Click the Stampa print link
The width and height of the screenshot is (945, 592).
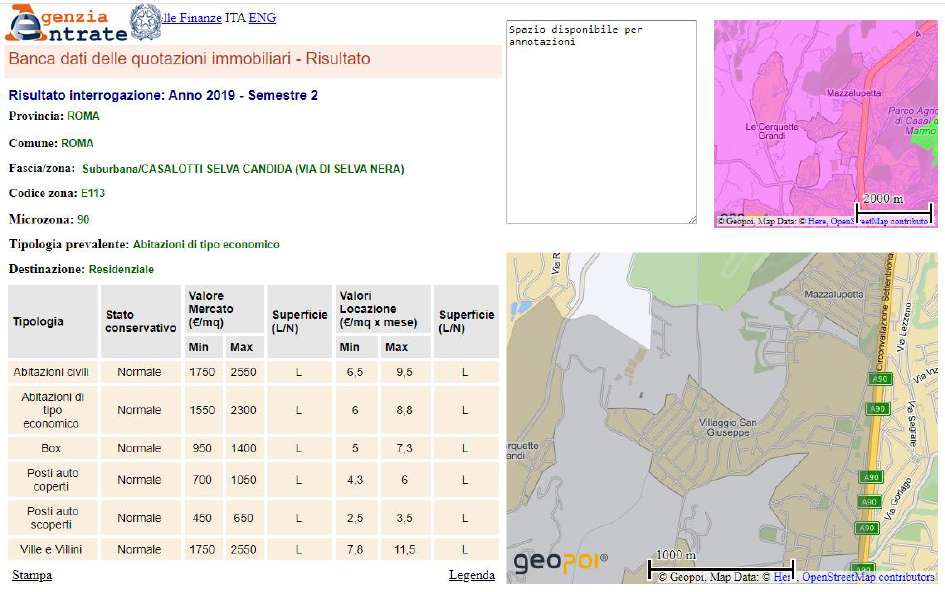[x=32, y=575]
